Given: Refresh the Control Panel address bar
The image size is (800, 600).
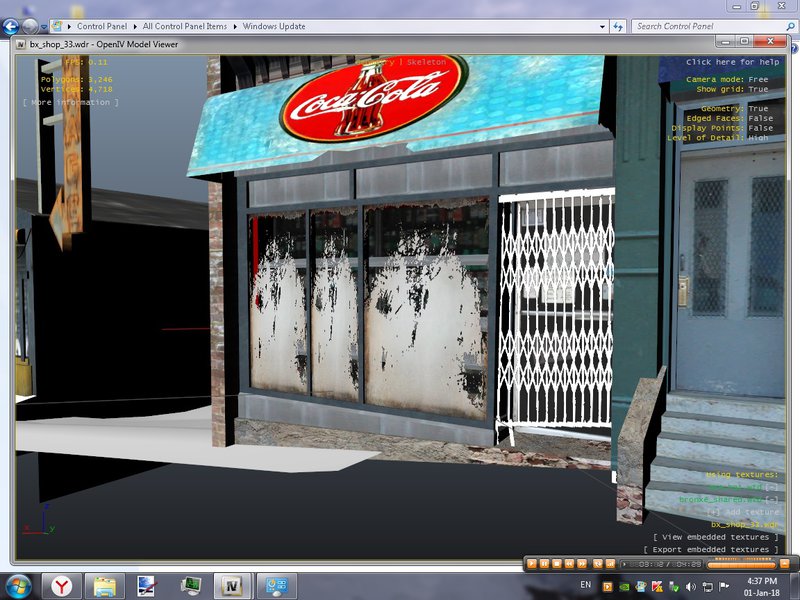Looking at the screenshot, I should click(x=618, y=27).
